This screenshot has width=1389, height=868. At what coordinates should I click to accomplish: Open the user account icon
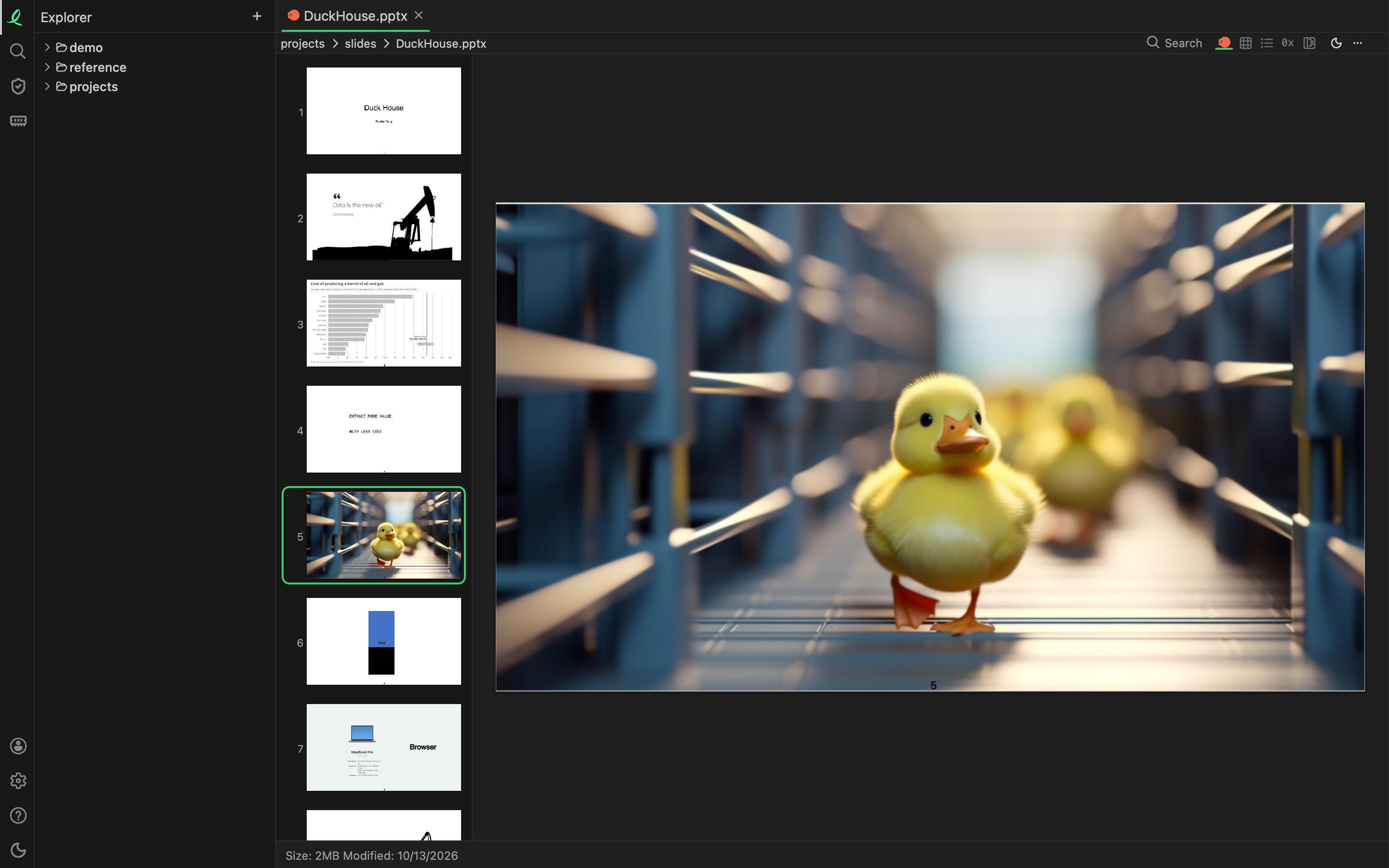tap(18, 746)
